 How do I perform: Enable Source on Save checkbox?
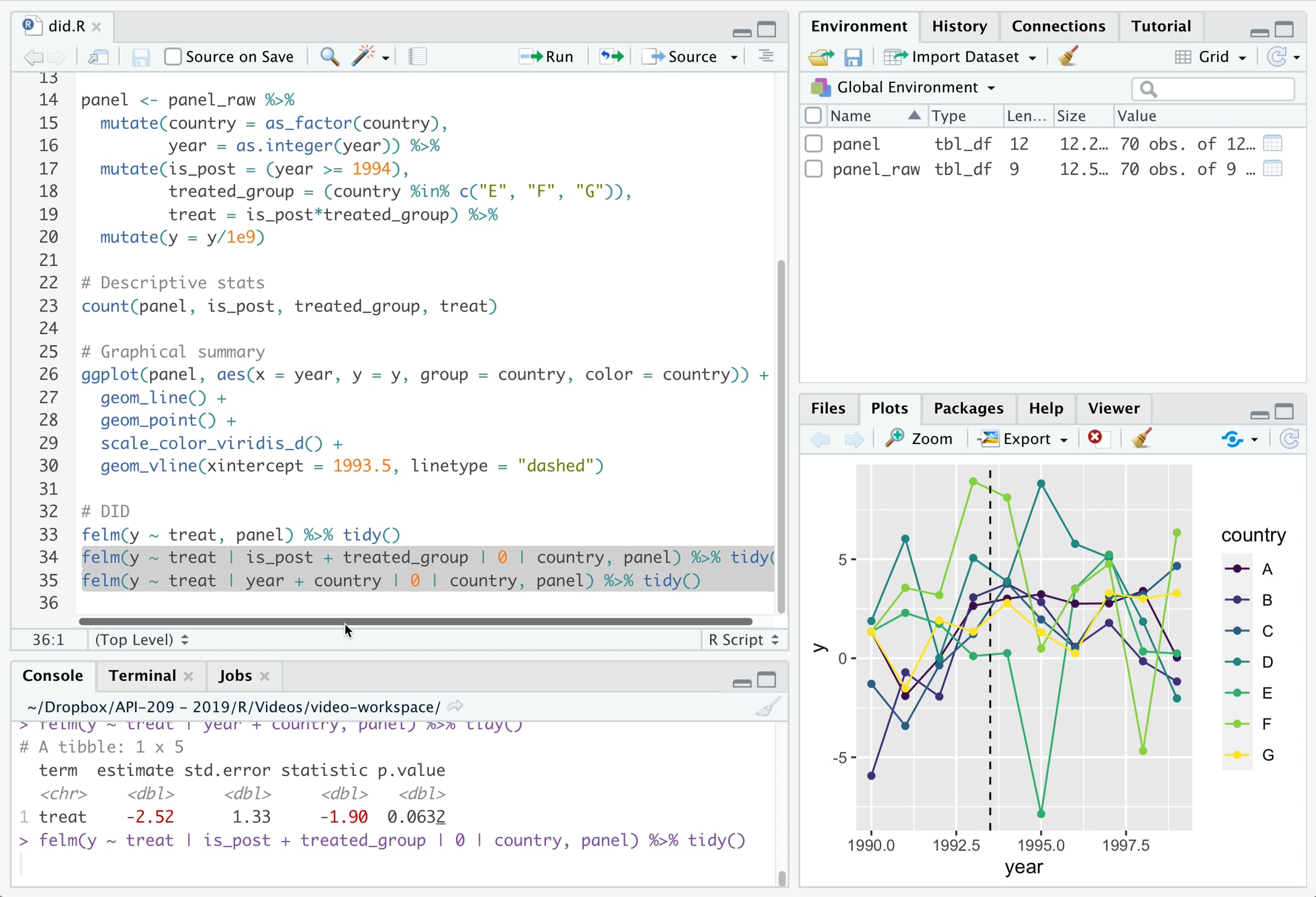[x=173, y=57]
